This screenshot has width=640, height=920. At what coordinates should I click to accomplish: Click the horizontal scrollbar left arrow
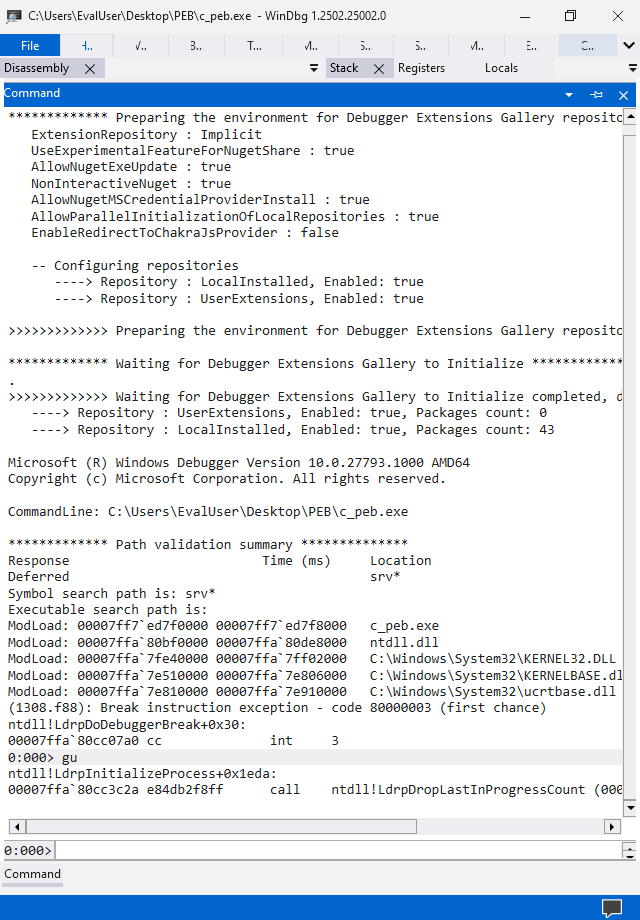pos(13,827)
